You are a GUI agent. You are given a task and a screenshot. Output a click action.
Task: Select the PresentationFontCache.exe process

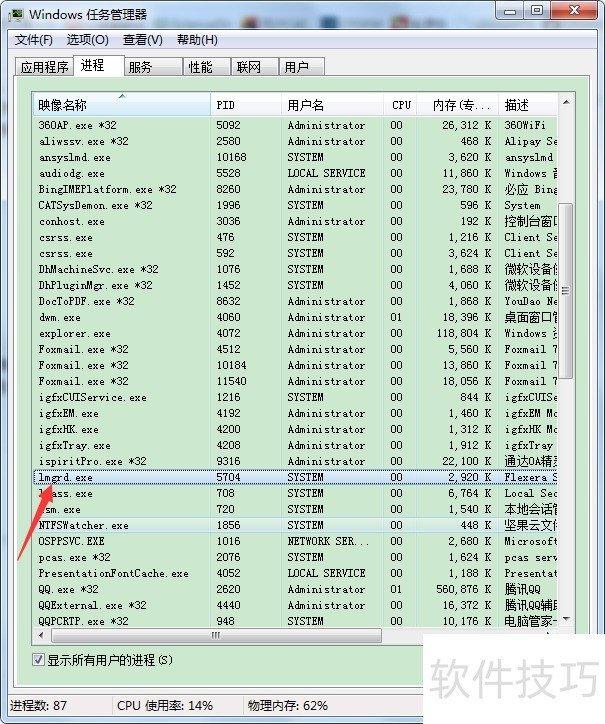(x=295, y=573)
